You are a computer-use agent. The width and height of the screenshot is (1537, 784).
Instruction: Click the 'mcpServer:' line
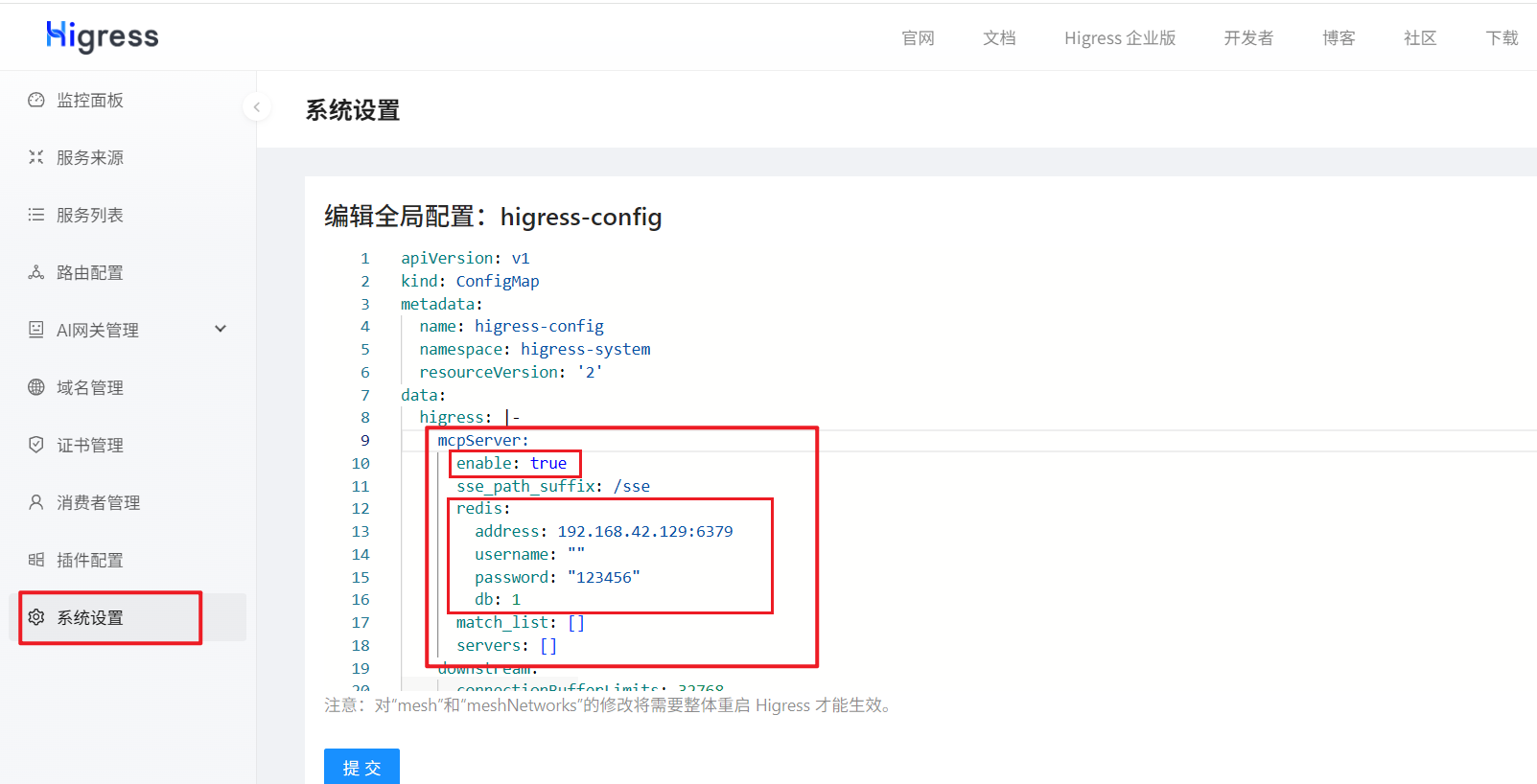coord(483,440)
